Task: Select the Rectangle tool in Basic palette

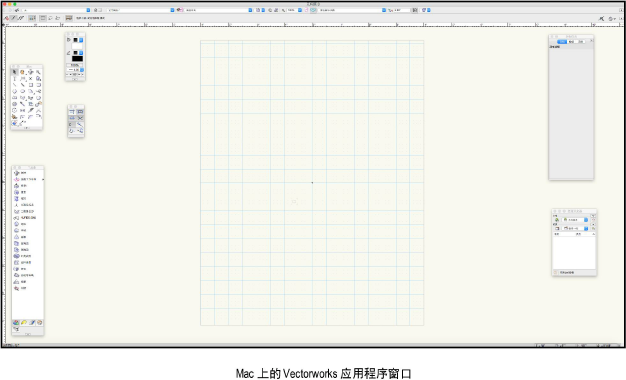Action: (31, 85)
